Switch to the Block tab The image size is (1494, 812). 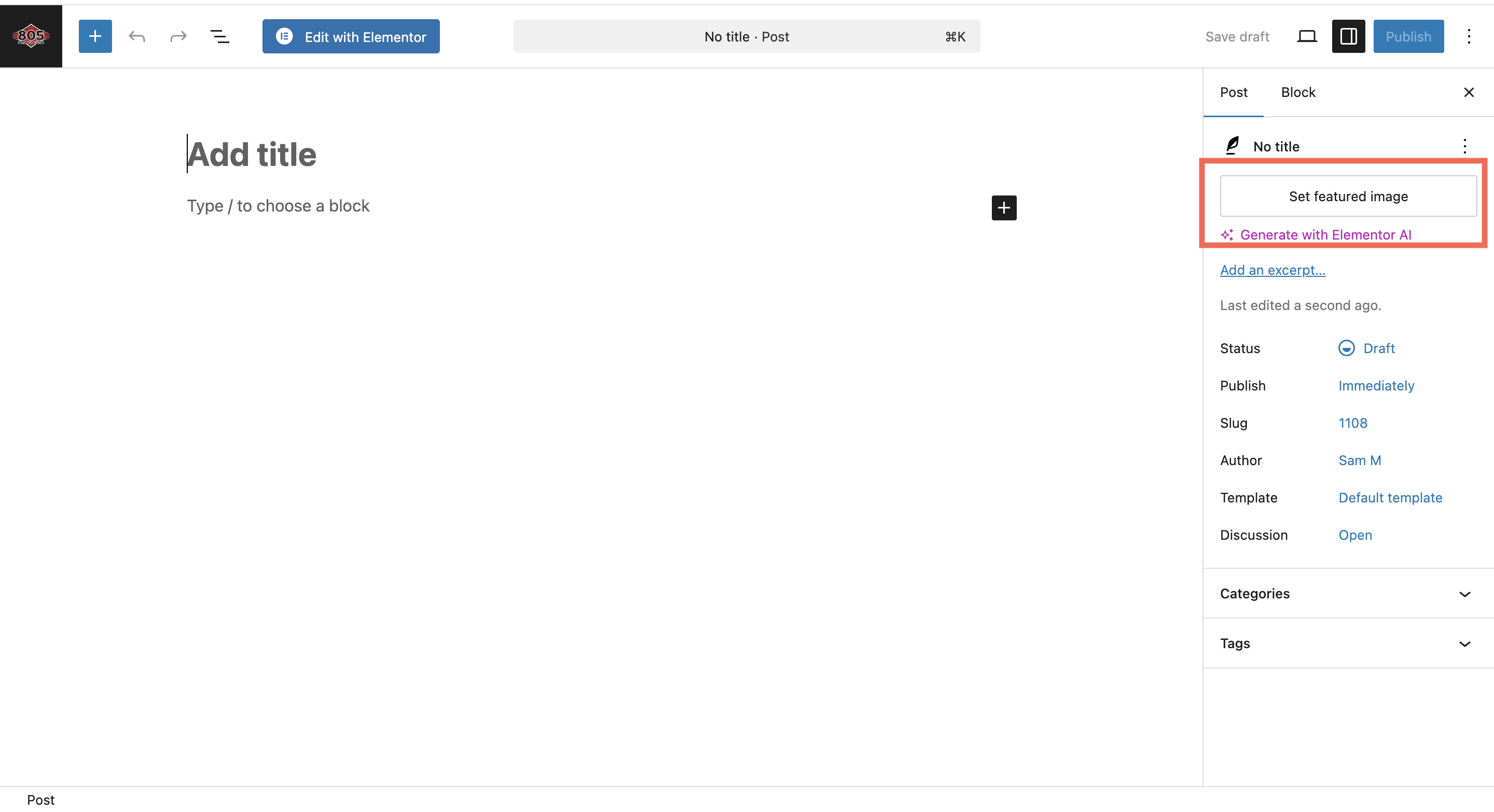click(x=1298, y=92)
